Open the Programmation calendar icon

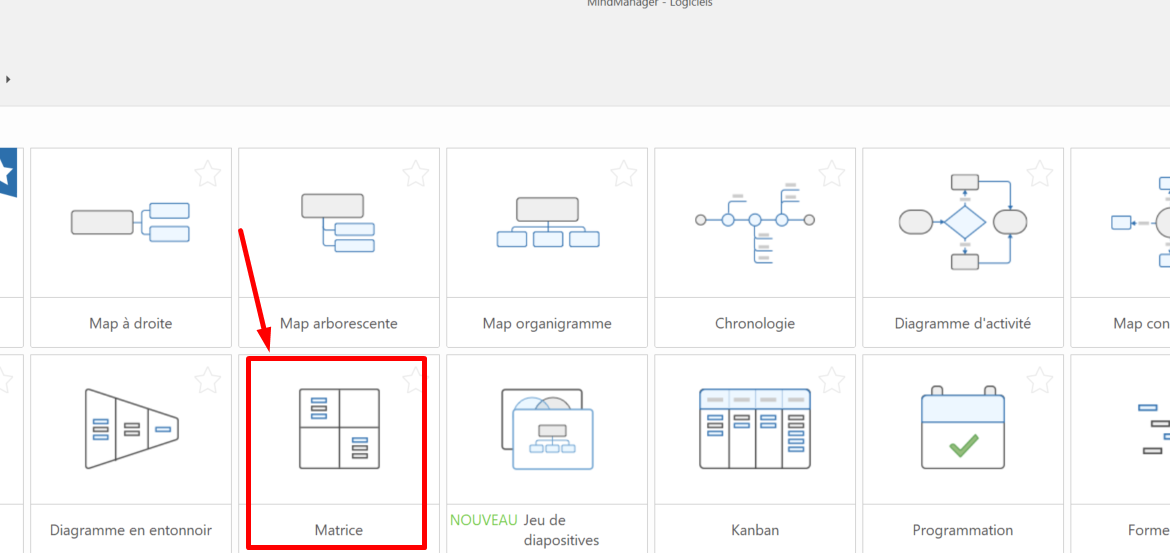point(963,428)
